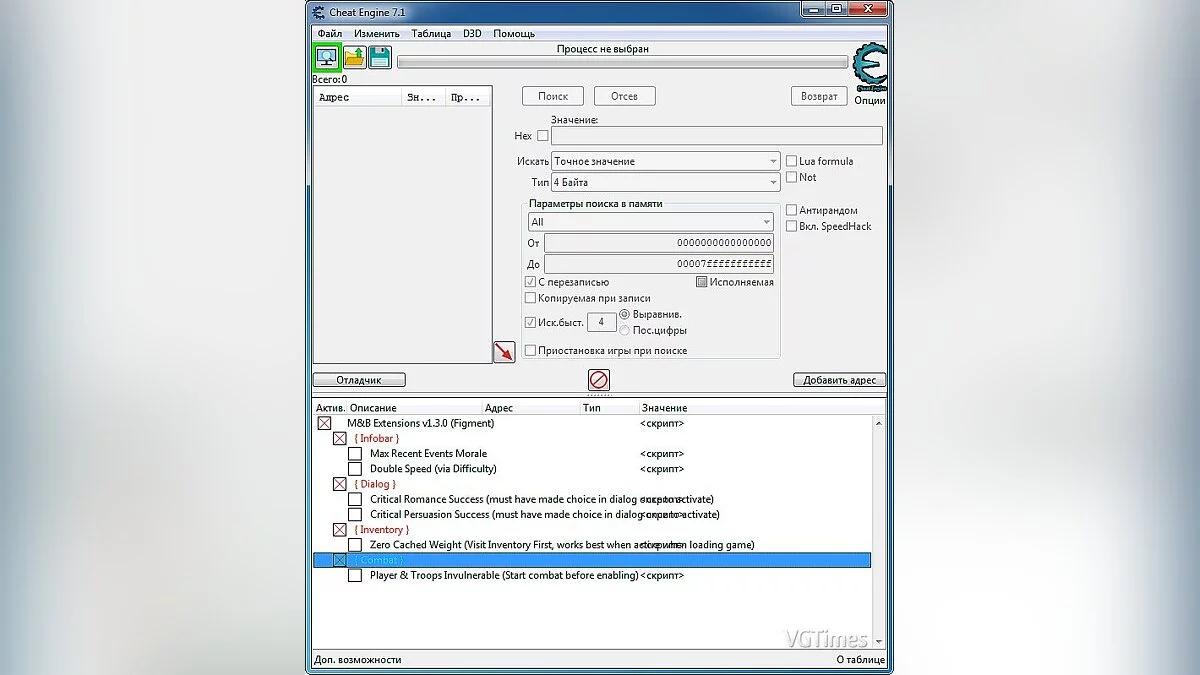
Task: Enable the Lua formula checkbox
Action: click(792, 161)
